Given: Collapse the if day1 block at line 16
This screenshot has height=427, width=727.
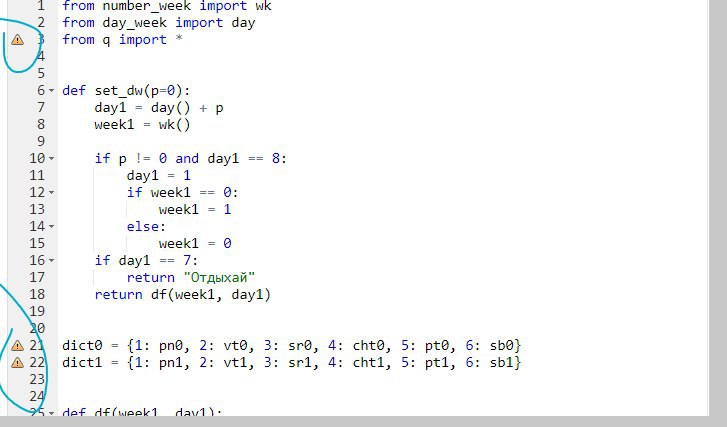Looking at the screenshot, I should tap(51, 261).
